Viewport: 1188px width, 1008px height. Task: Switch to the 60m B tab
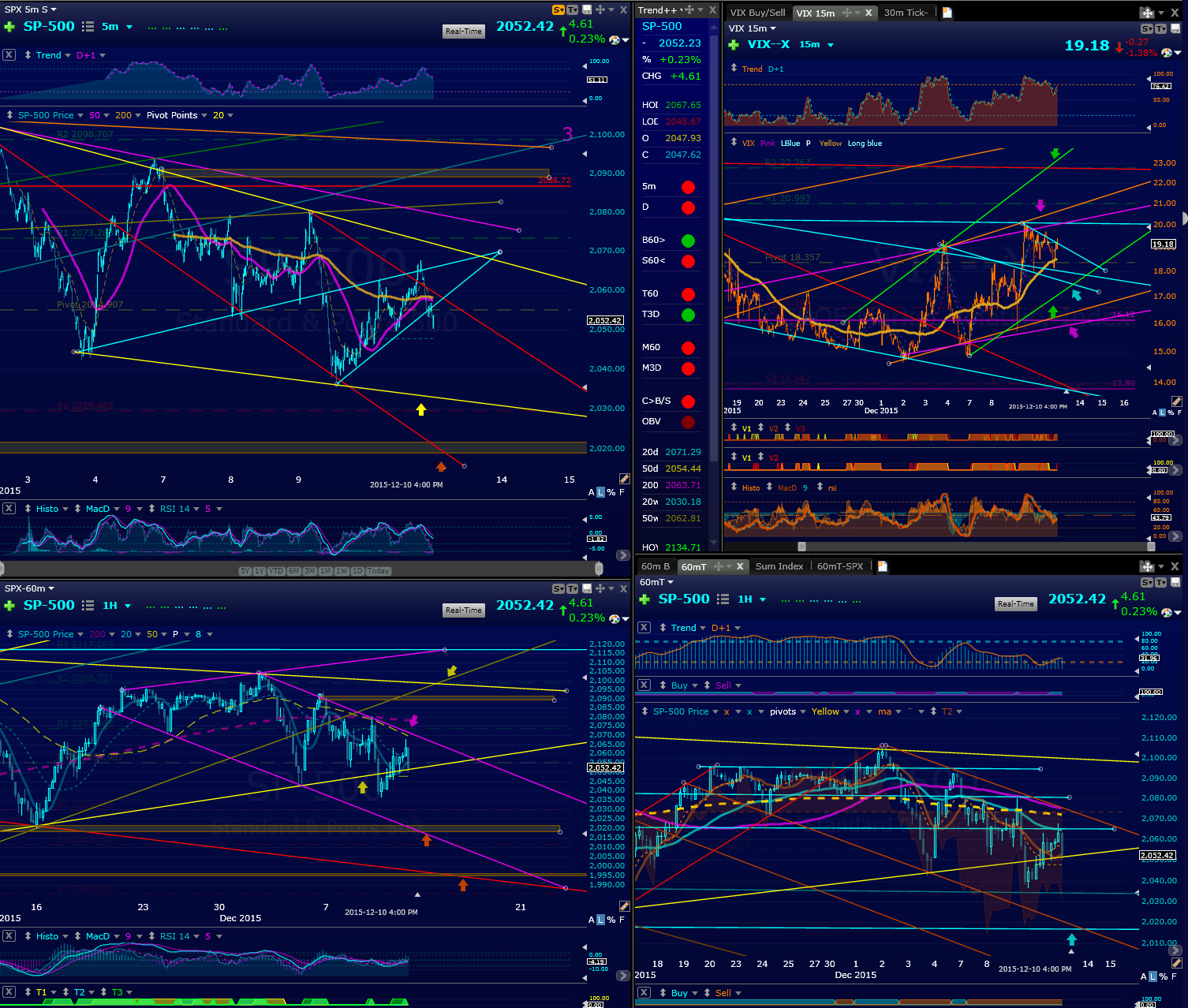click(x=656, y=566)
